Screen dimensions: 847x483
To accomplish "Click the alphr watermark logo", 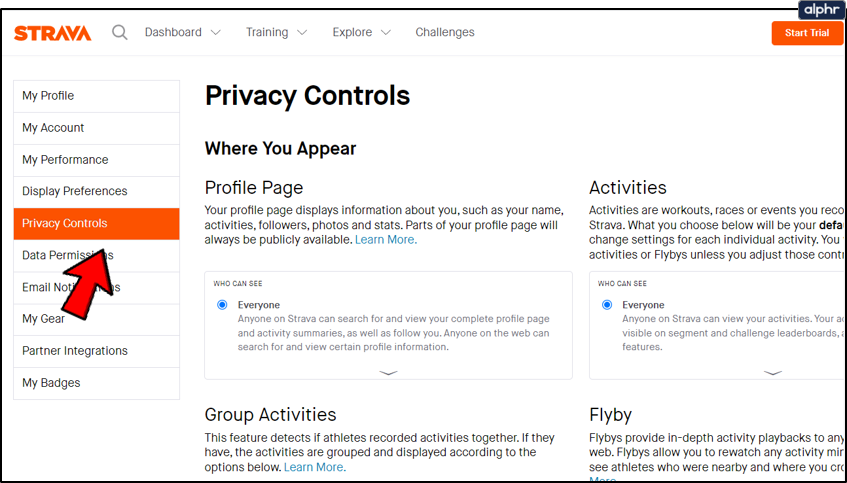I will point(821,10).
